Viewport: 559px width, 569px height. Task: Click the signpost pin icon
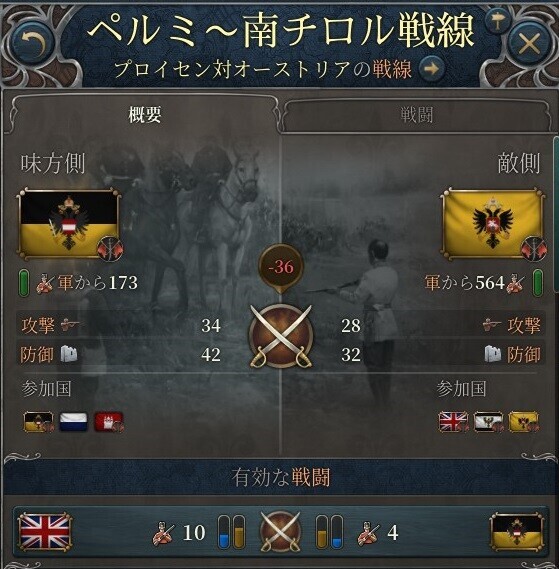point(498,22)
